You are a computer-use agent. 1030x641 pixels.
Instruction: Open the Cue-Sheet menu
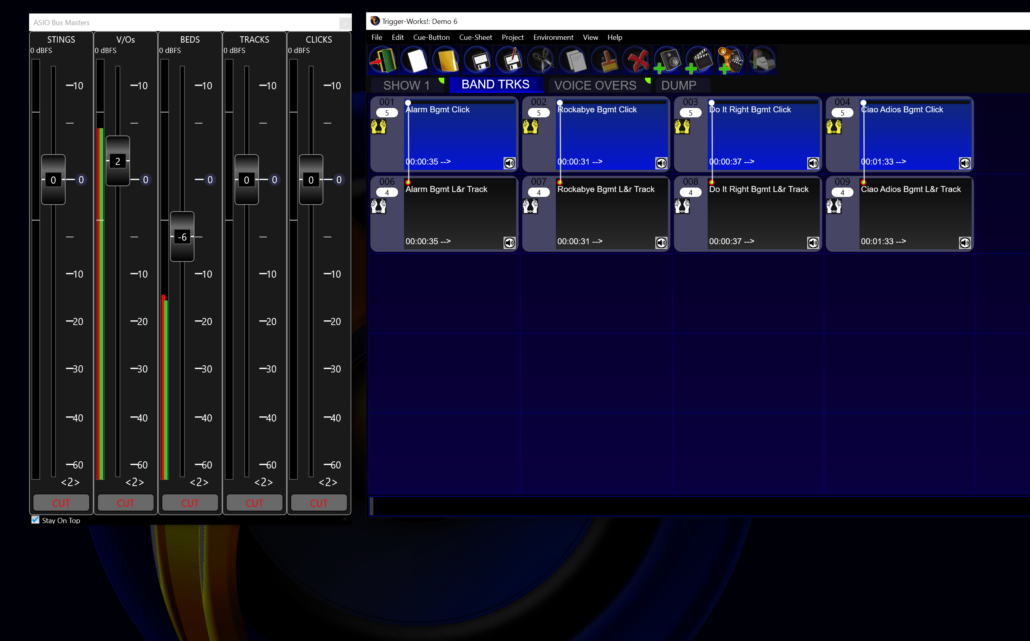pyautogui.click(x=476, y=37)
